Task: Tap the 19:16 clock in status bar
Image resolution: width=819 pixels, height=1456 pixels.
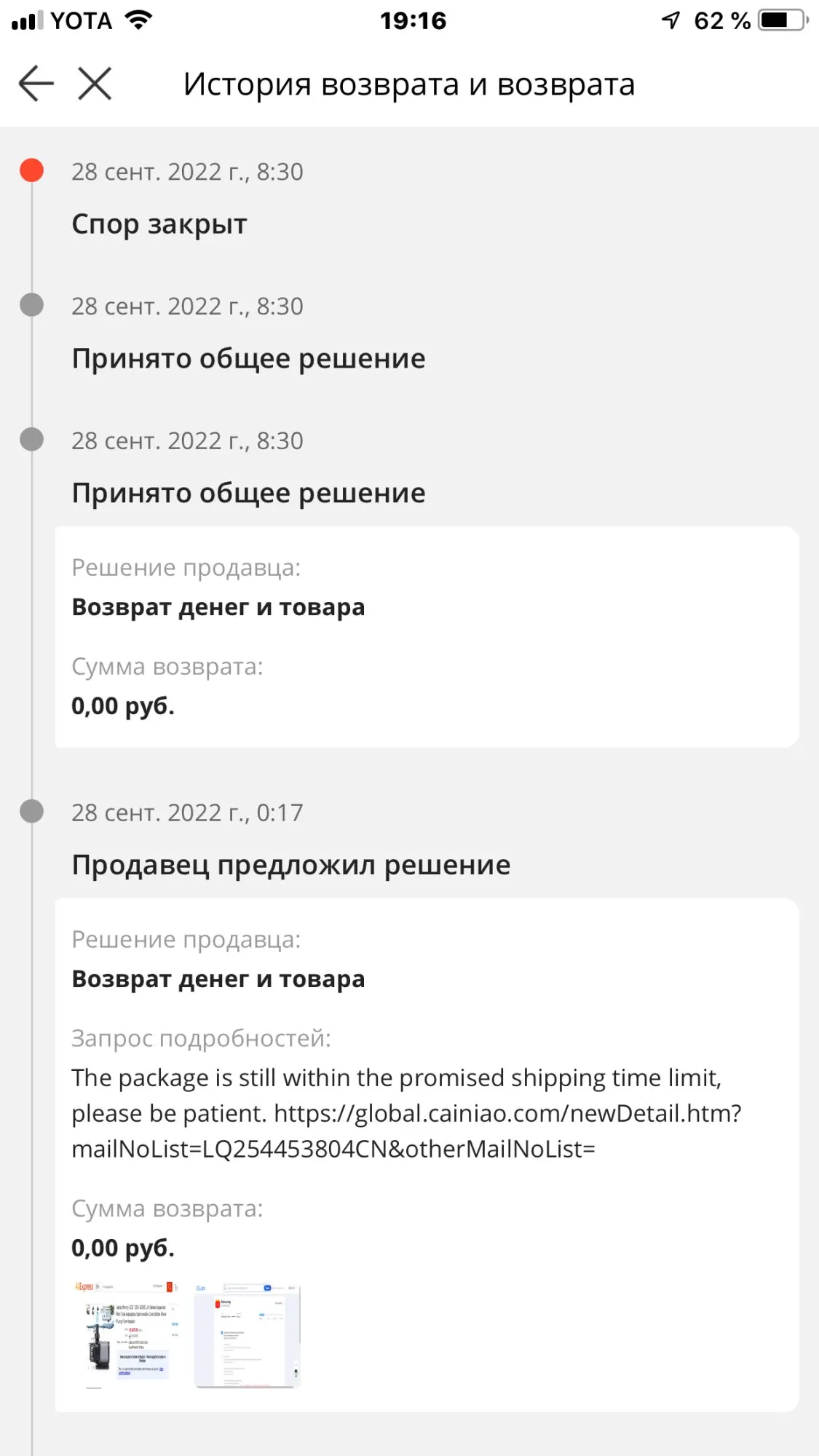Action: pyautogui.click(x=413, y=20)
